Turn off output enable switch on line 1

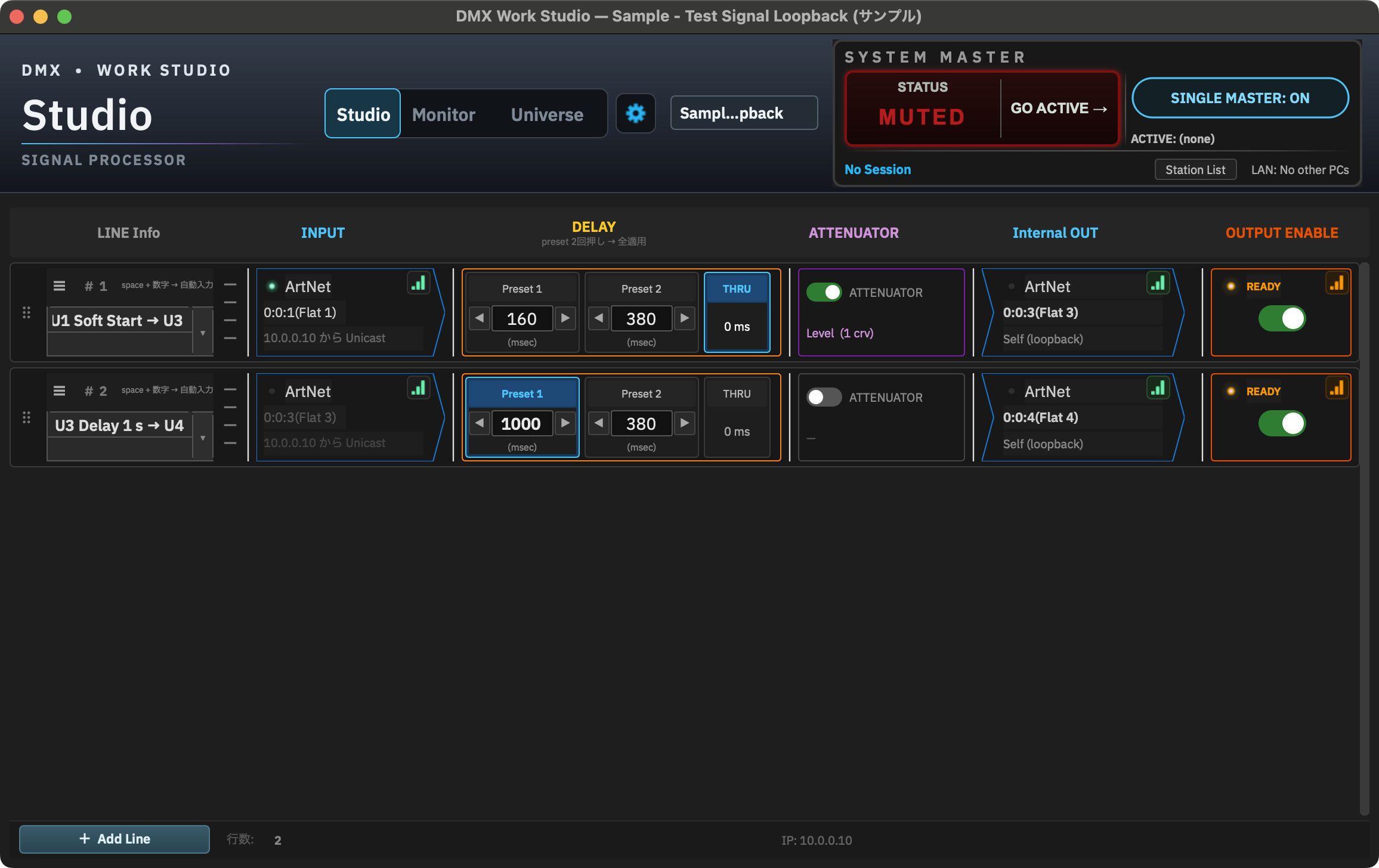click(1282, 318)
